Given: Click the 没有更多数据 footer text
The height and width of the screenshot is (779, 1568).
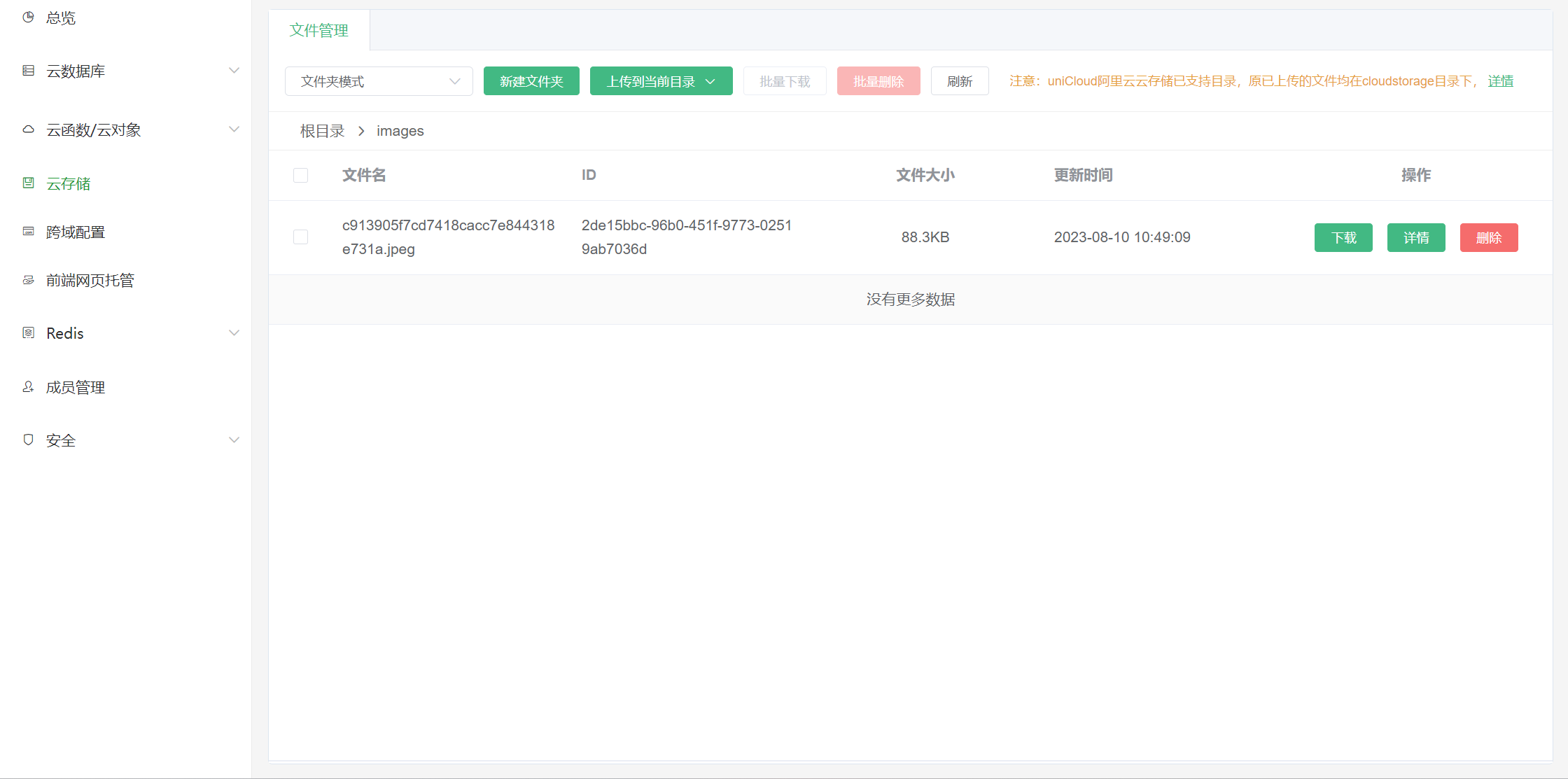Looking at the screenshot, I should (x=911, y=300).
